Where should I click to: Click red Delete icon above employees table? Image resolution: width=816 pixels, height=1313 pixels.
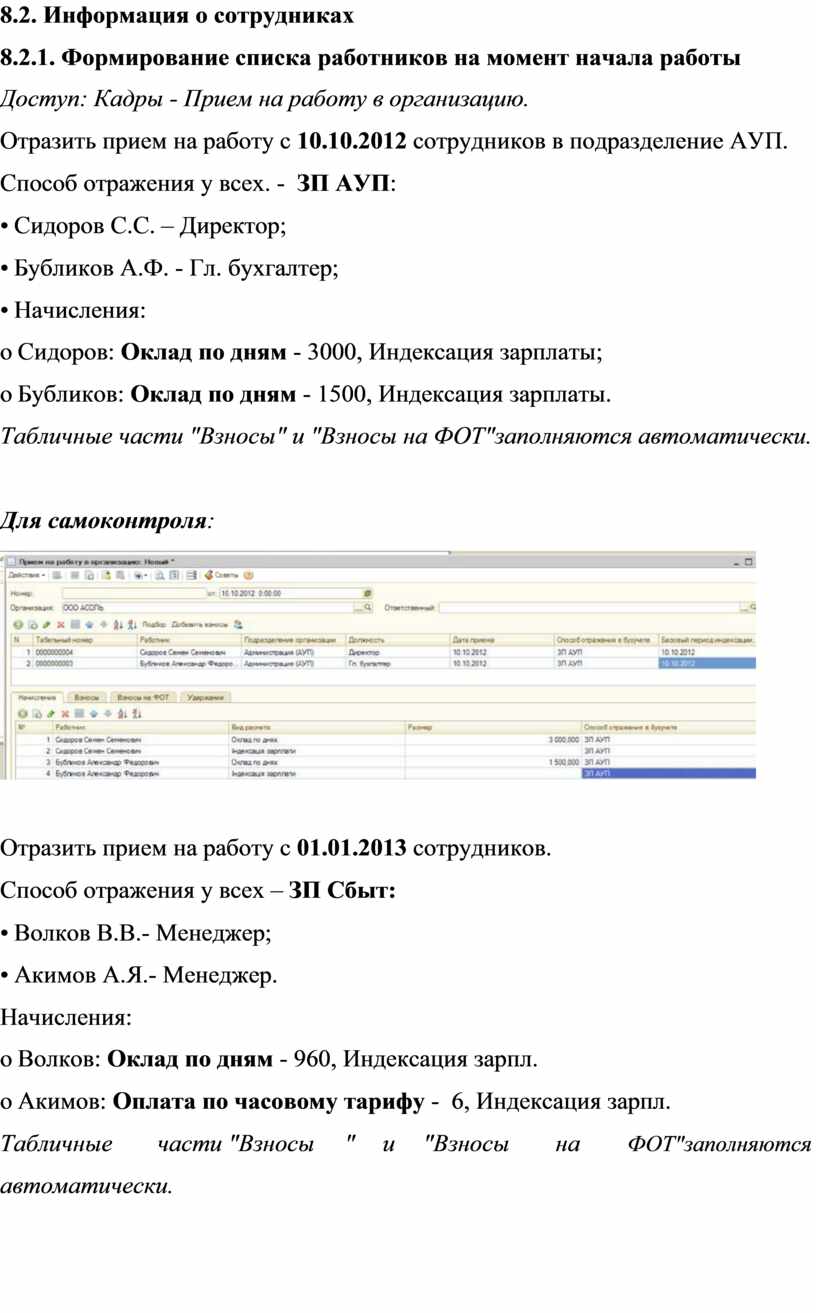tap(62, 624)
